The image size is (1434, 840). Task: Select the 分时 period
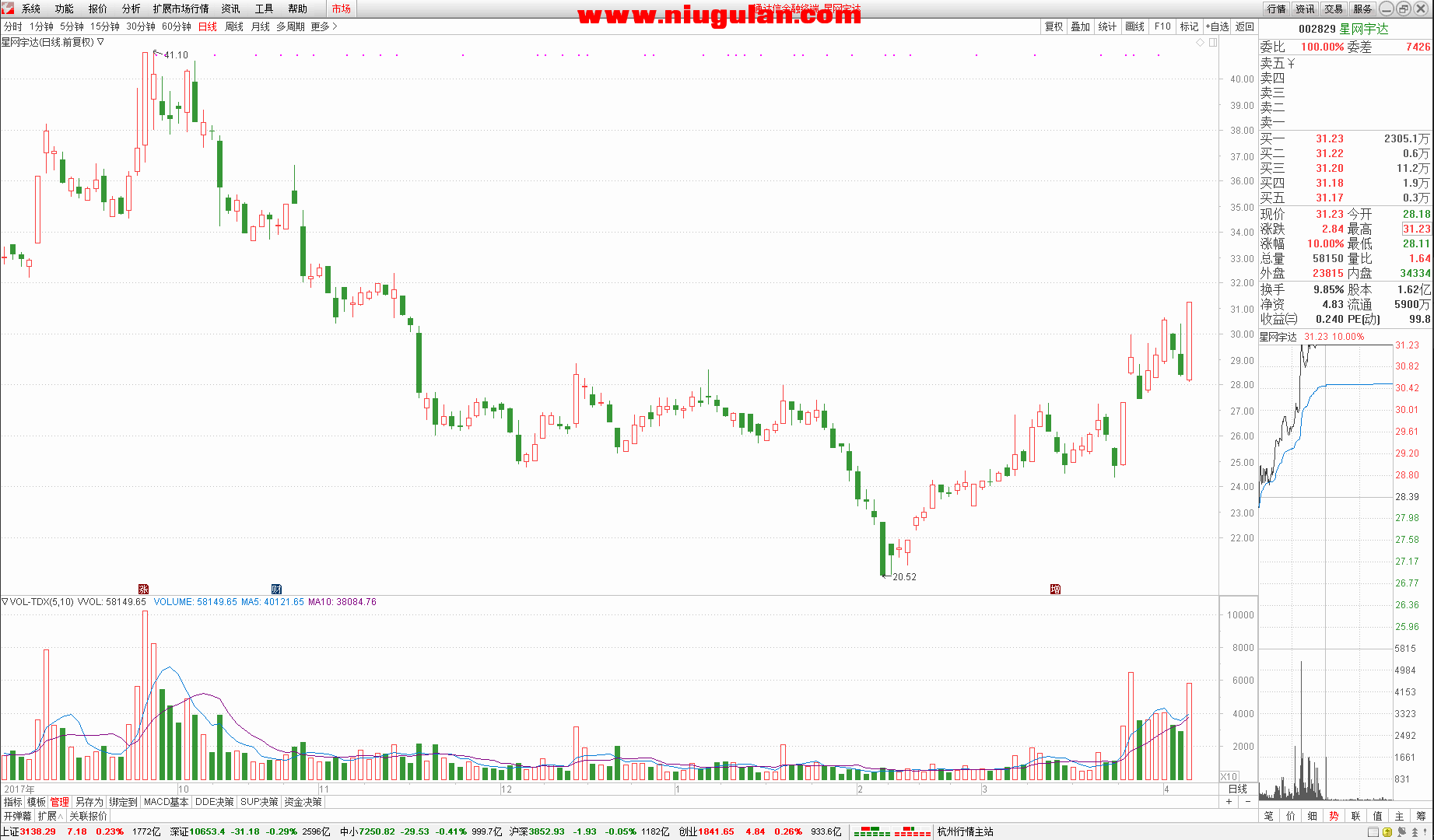13,26
